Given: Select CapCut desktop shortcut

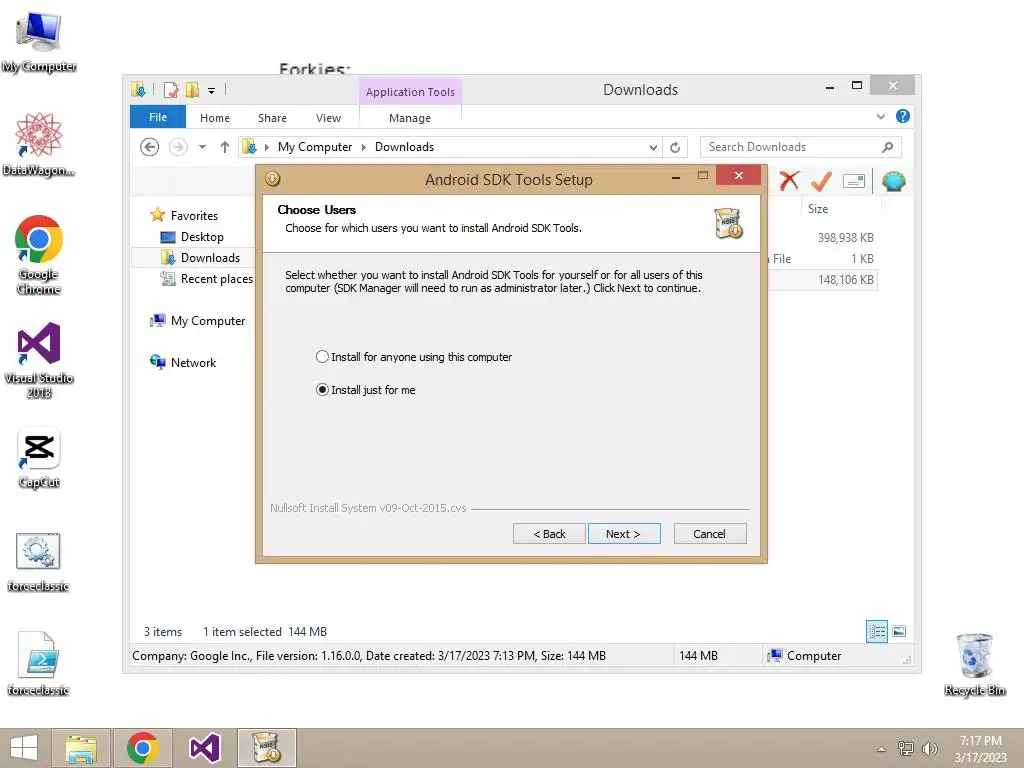Looking at the screenshot, I should 39,458.
